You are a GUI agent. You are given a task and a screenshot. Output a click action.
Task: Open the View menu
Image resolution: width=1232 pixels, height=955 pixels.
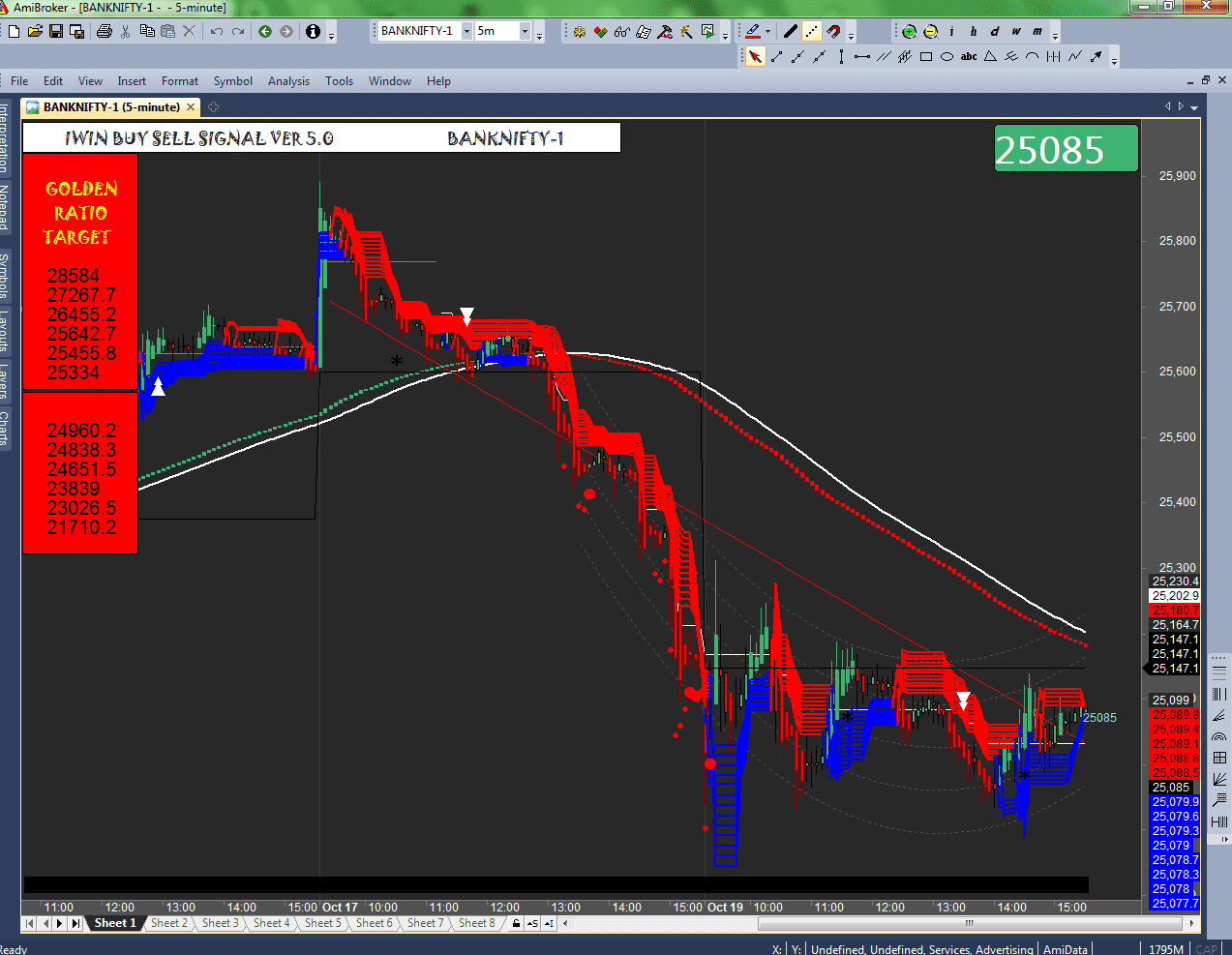pos(90,81)
